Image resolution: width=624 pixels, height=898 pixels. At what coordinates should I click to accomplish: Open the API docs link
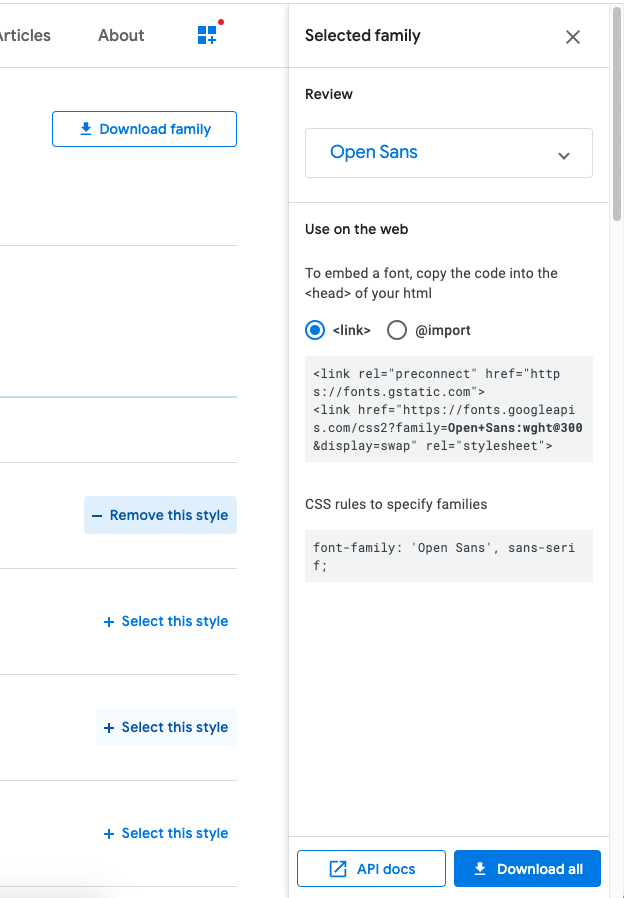click(371, 869)
